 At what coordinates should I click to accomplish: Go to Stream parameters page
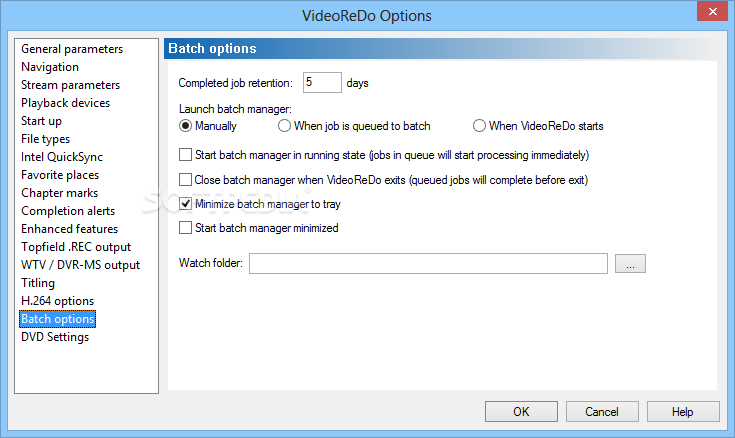click(x=70, y=85)
